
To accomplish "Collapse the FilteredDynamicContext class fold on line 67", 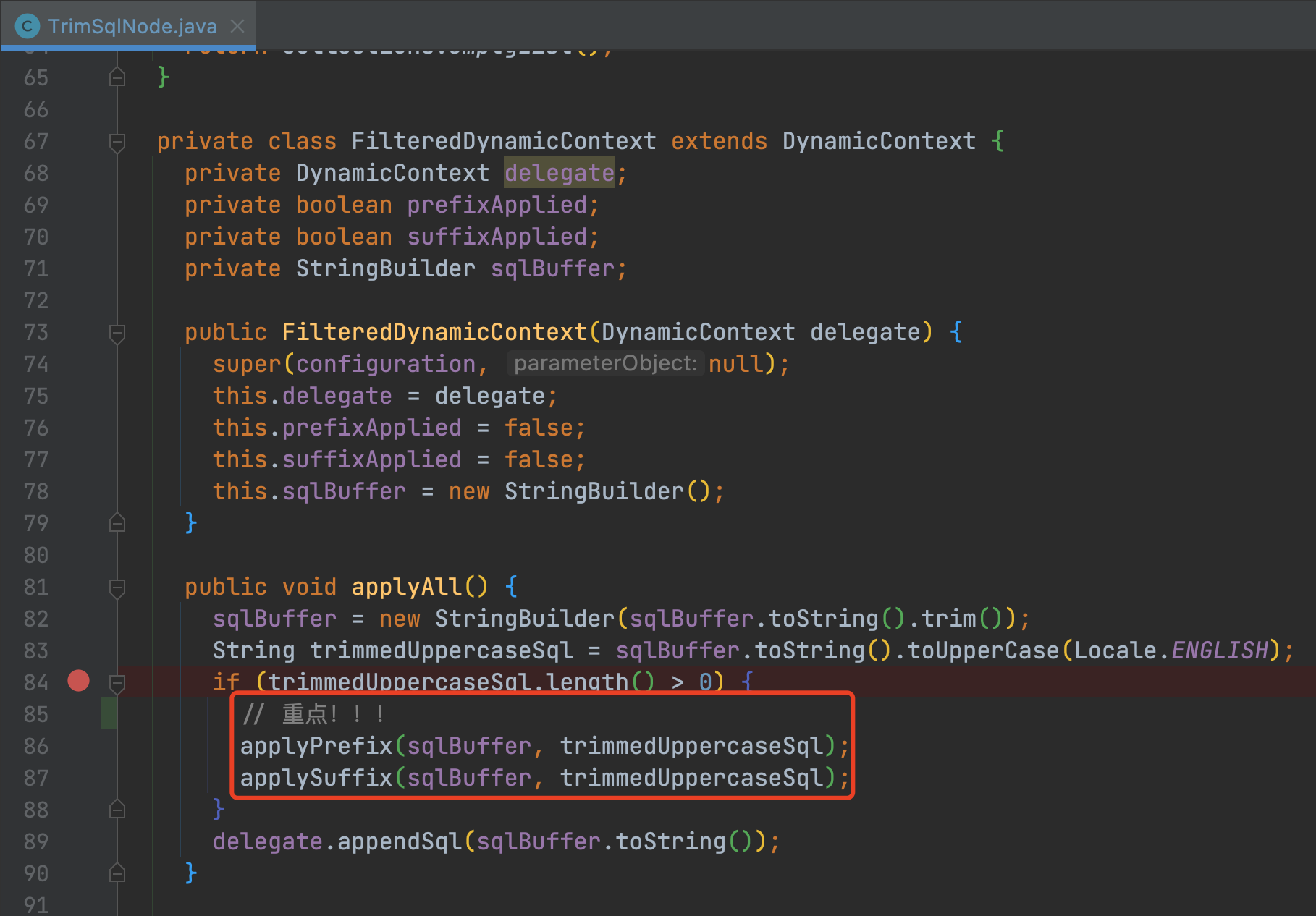I will (117, 142).
